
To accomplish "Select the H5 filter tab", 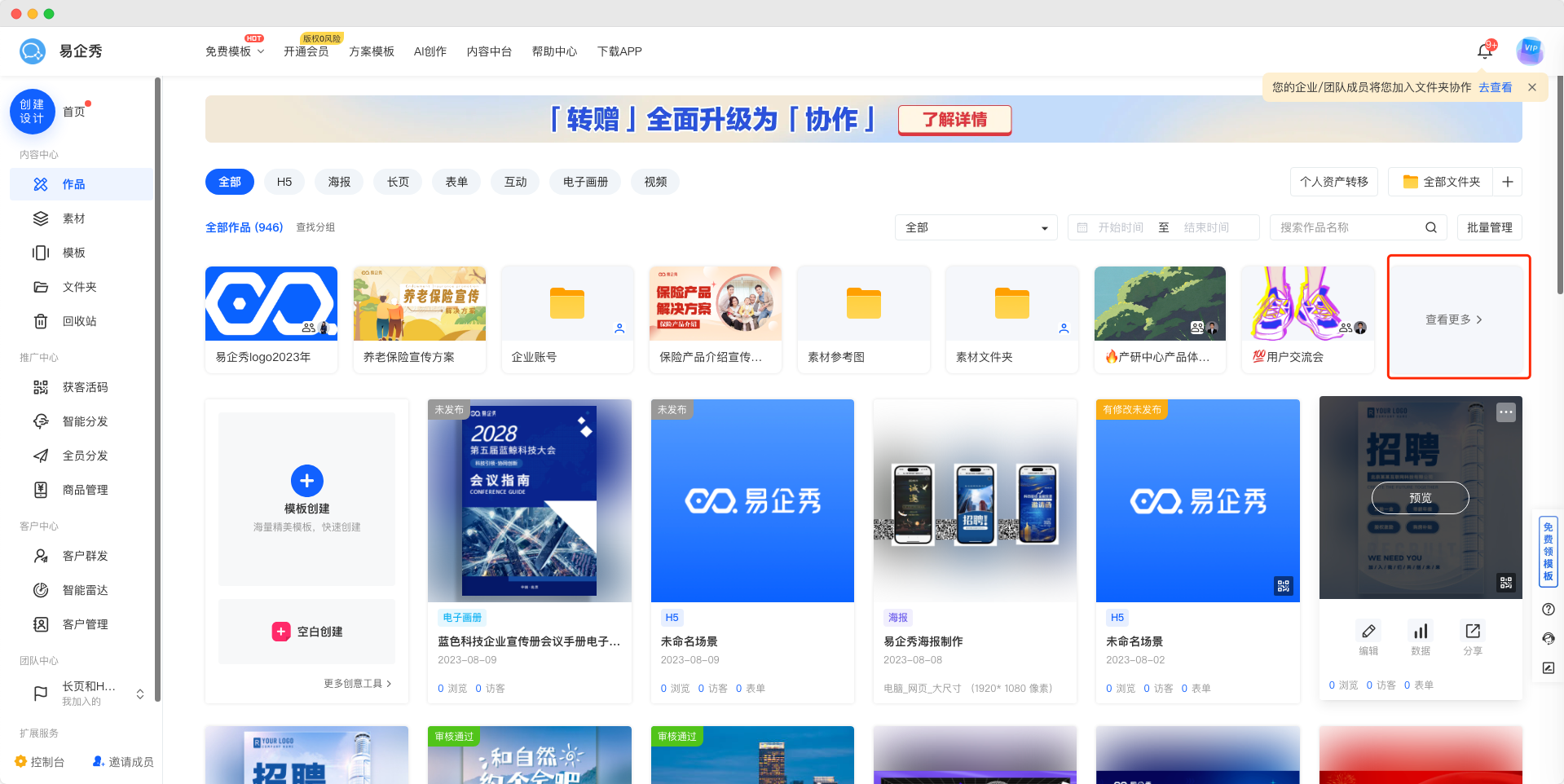I will tap(284, 182).
